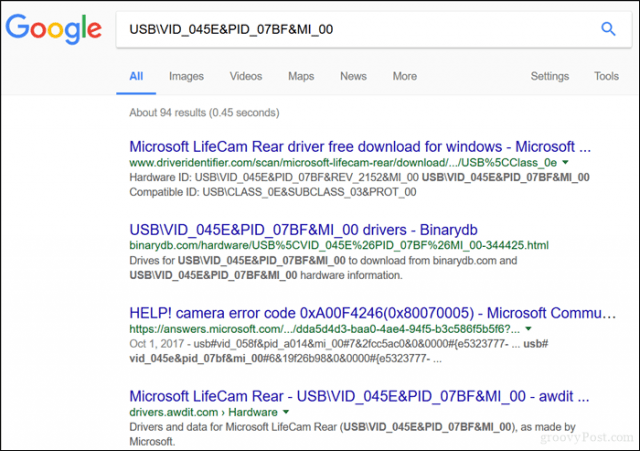Screen dimensions: 640x451
Task: Click the www.driveridentifier.com green URL text
Action: pyautogui.click(x=343, y=162)
